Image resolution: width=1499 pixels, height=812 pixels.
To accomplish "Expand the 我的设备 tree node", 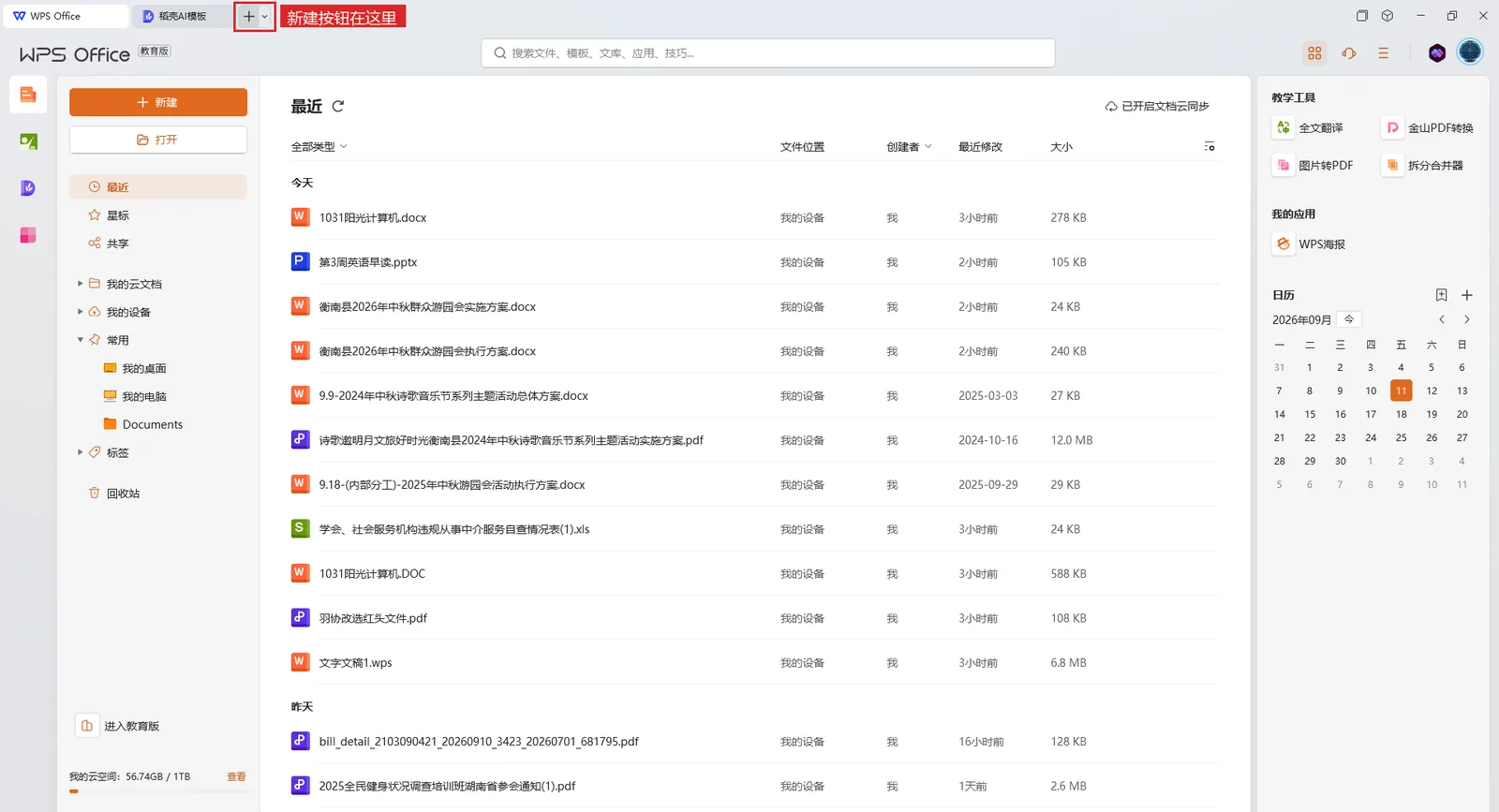I will 81,312.
